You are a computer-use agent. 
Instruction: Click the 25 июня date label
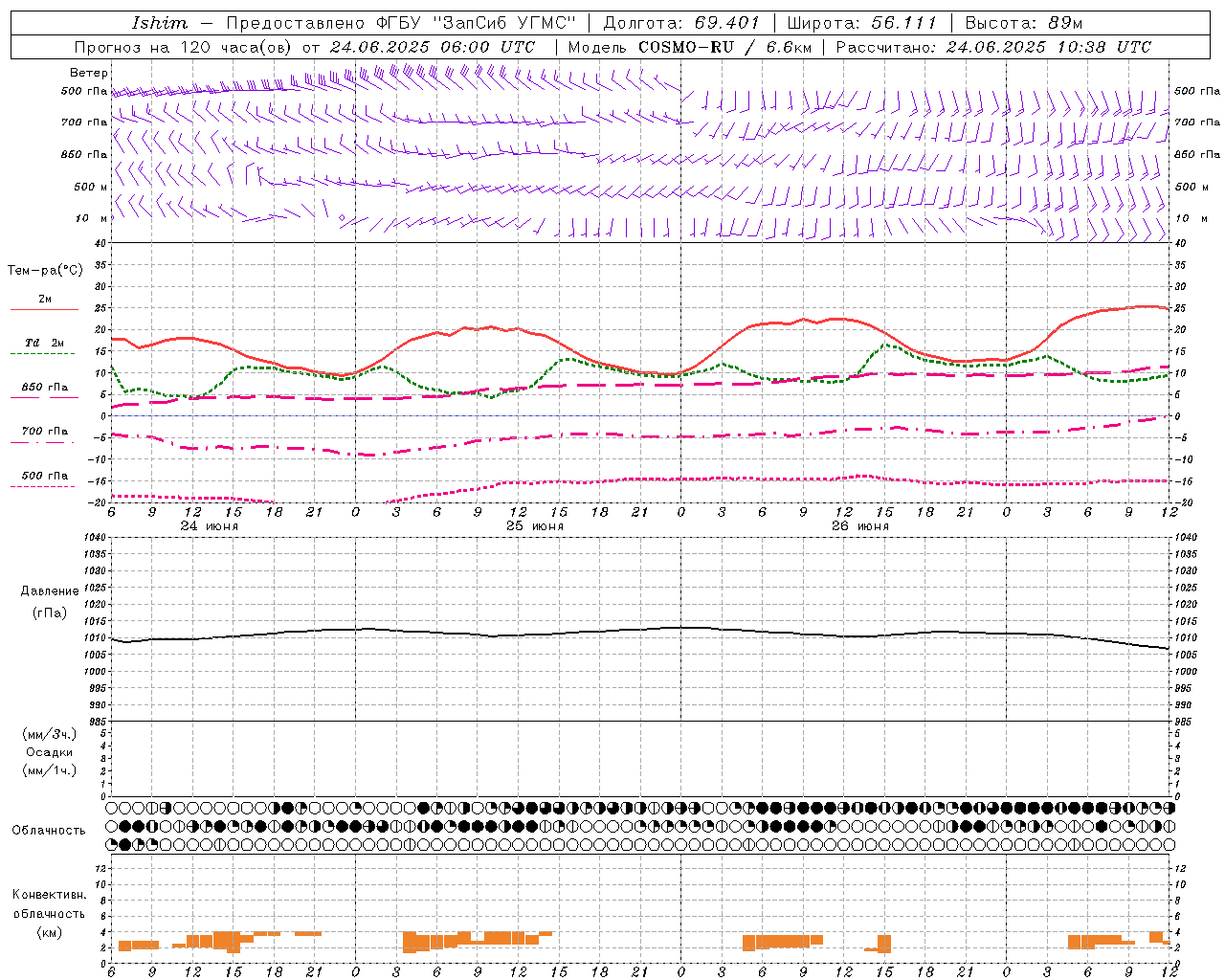tap(535, 525)
